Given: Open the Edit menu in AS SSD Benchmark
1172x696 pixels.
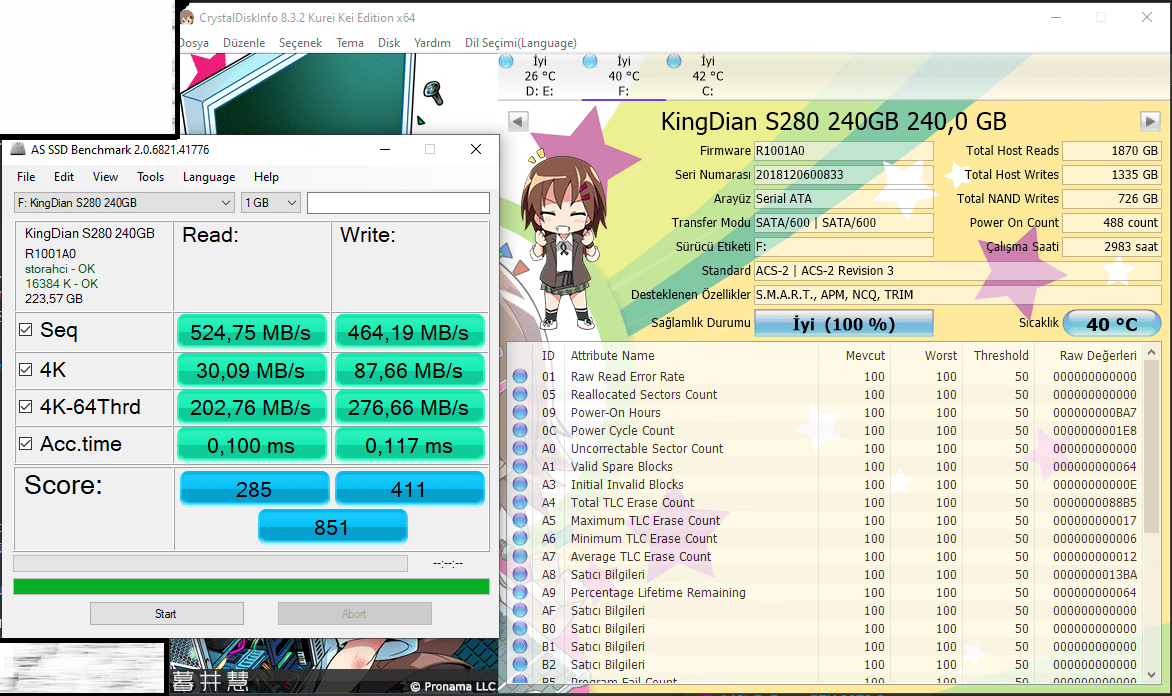Looking at the screenshot, I should [64, 176].
